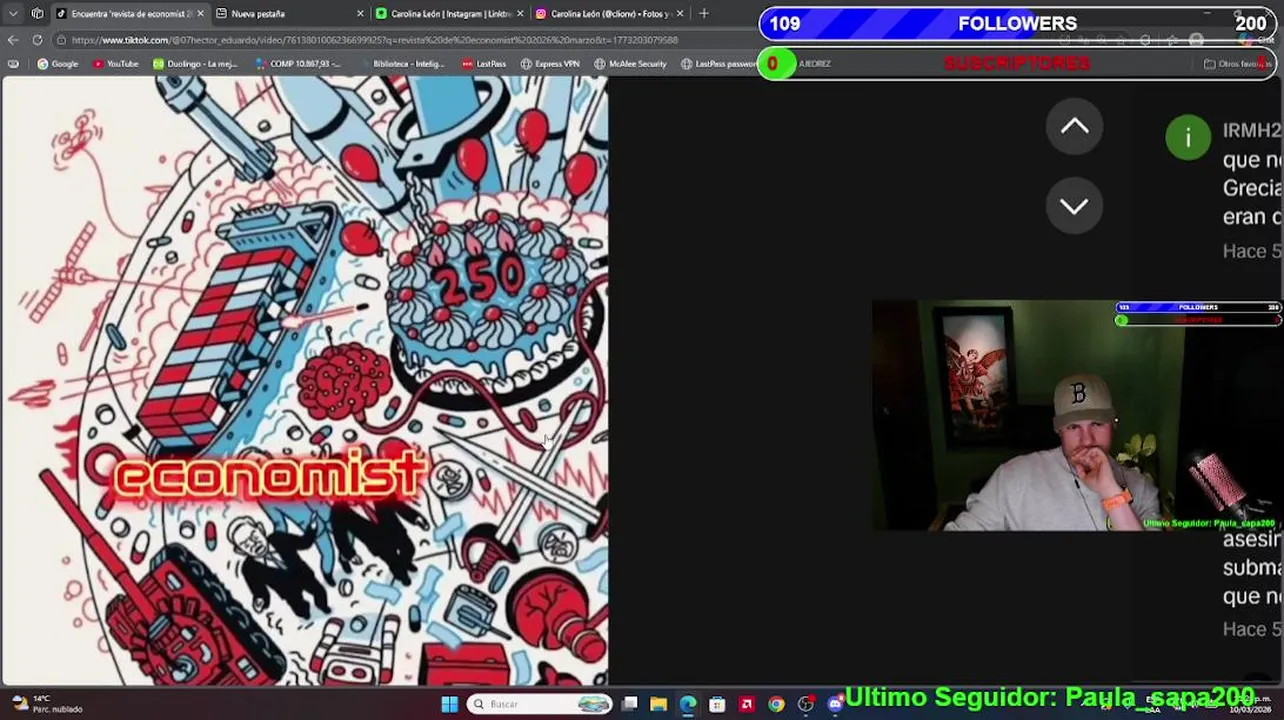Open the YouTube bookmark

pos(115,64)
